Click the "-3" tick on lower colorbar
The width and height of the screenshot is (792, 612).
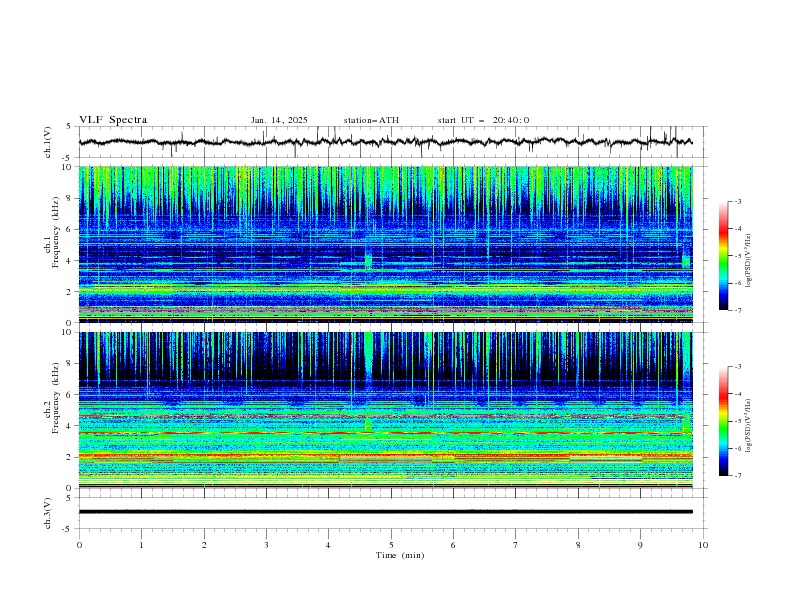(x=737, y=367)
